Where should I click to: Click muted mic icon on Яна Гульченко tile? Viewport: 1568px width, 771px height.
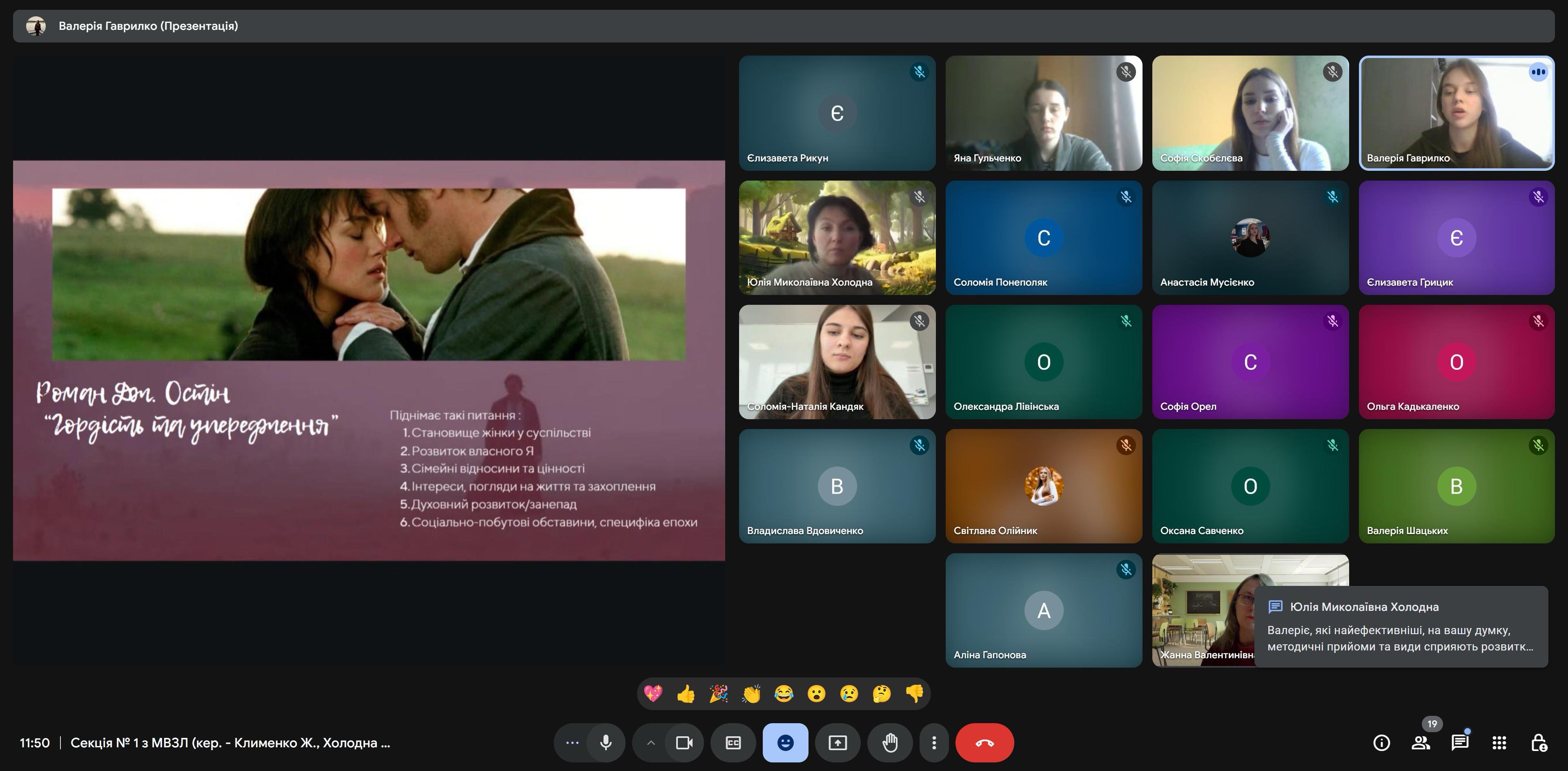[x=1126, y=72]
